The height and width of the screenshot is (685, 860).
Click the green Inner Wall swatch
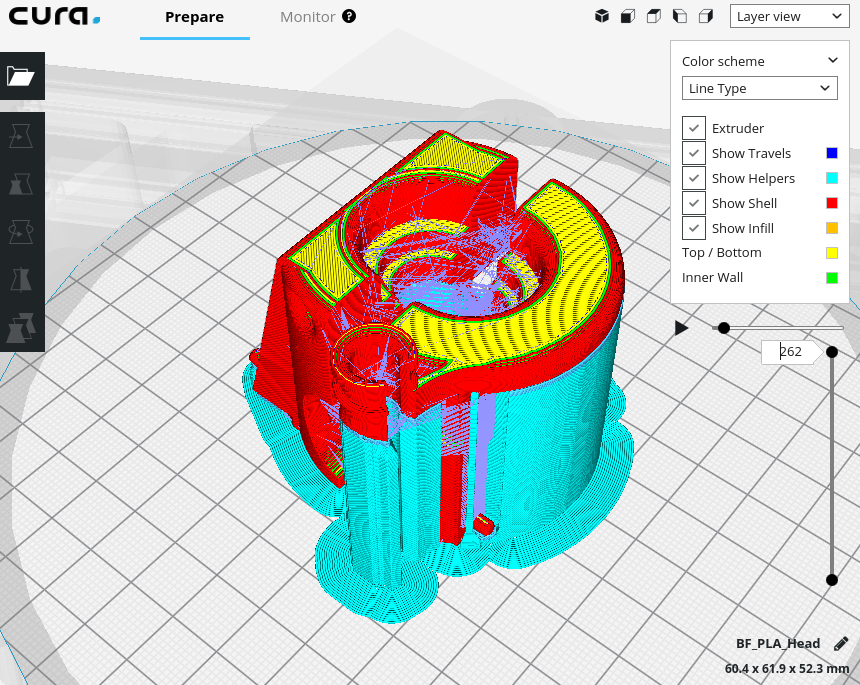pyautogui.click(x=831, y=278)
